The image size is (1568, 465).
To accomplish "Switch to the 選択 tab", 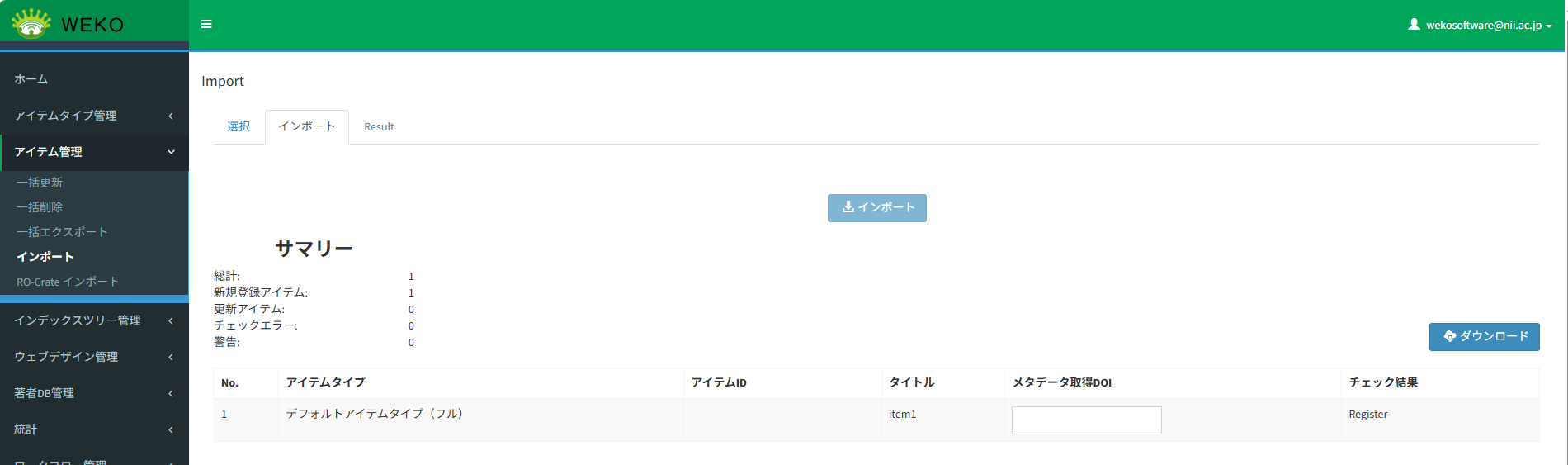I will [x=239, y=126].
